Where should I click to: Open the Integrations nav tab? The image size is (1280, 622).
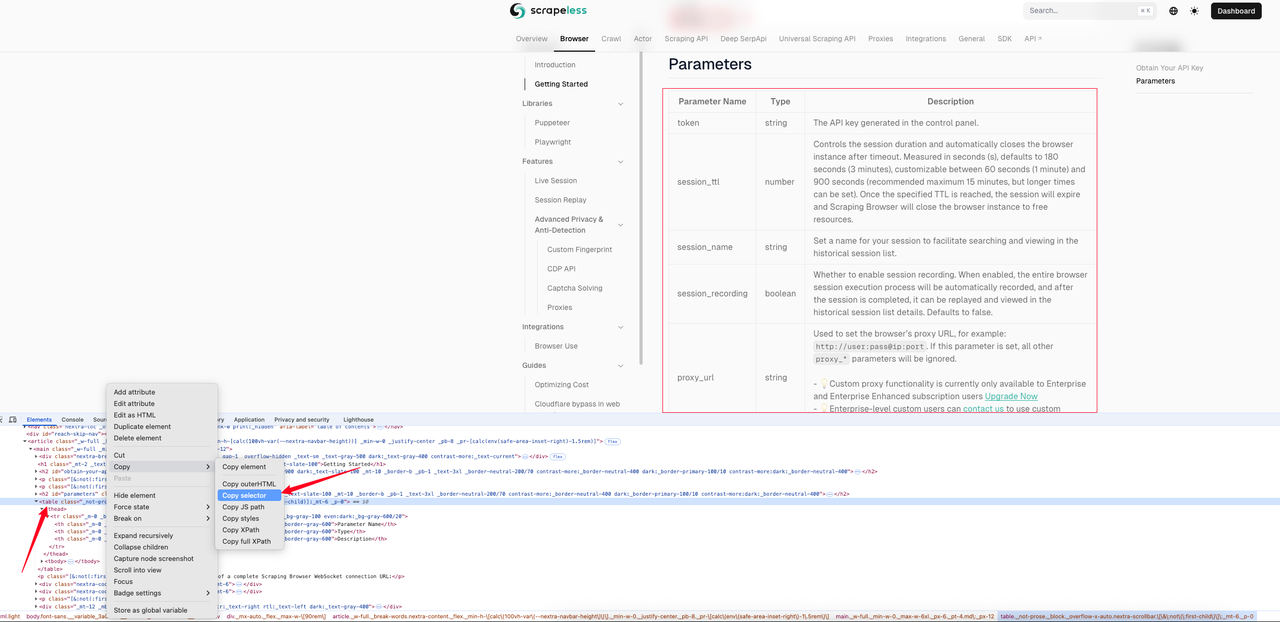coord(926,39)
